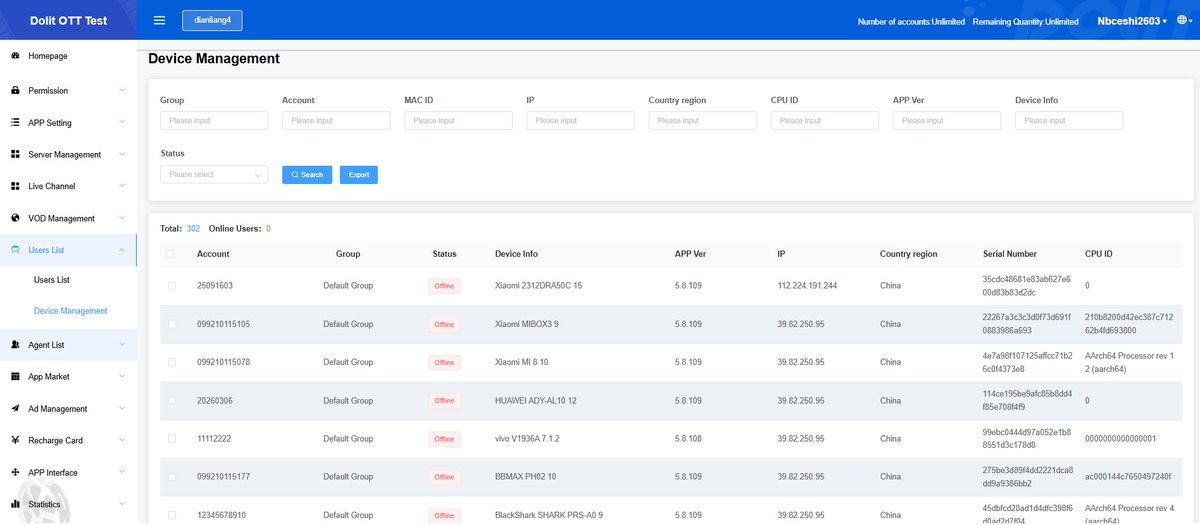The width and height of the screenshot is (1200, 525).
Task: Click the CPU ID filter input
Action: point(824,120)
